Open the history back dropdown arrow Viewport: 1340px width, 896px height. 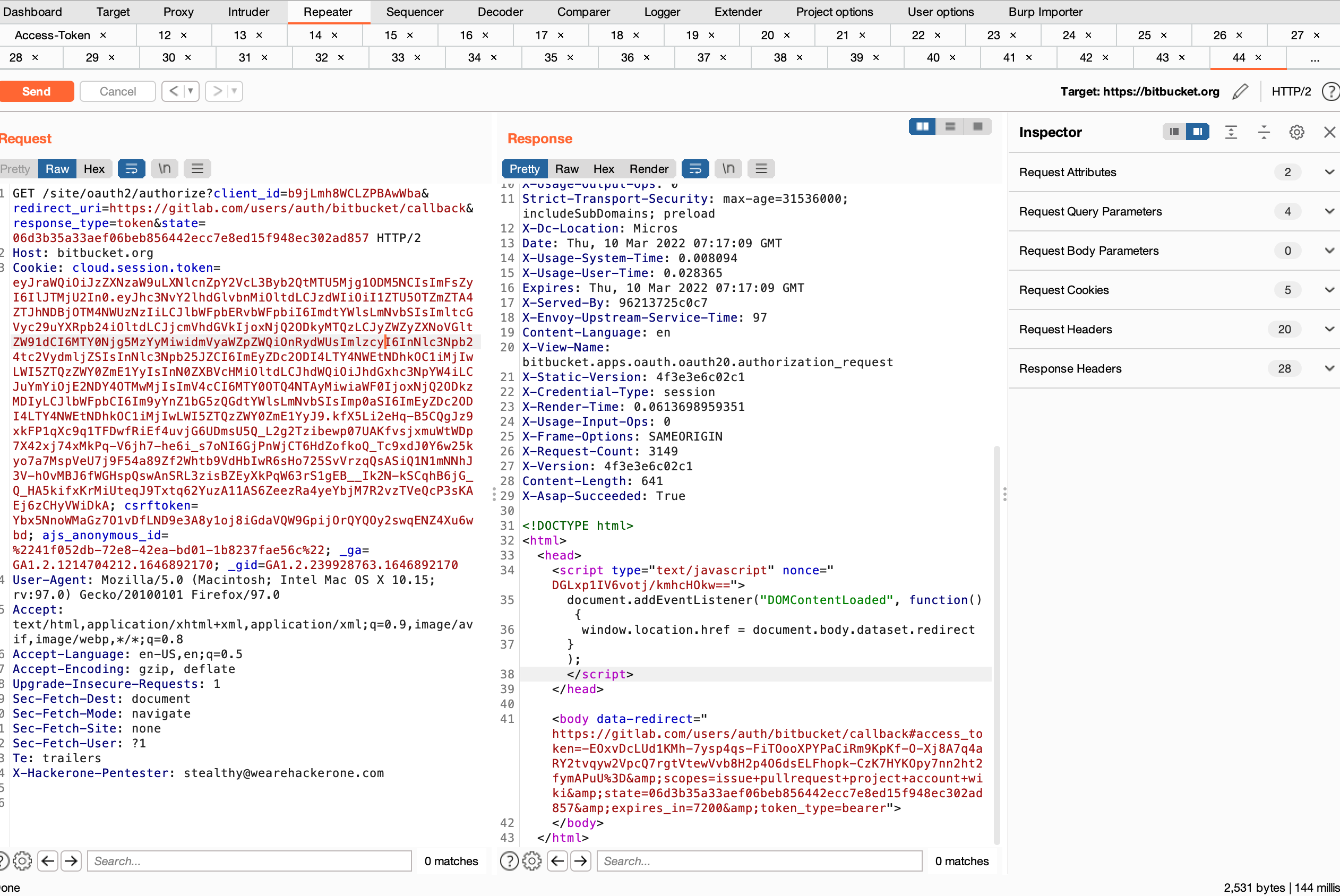(191, 91)
